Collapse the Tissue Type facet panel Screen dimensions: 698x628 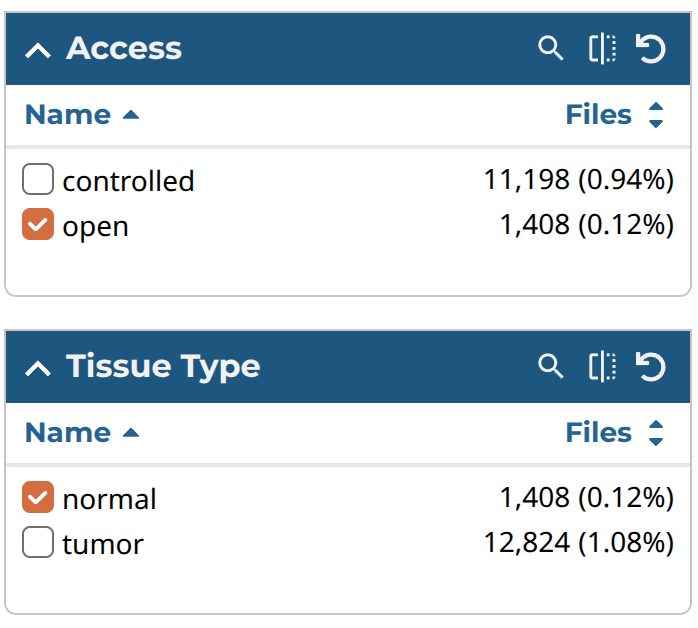pyautogui.click(x=37, y=368)
